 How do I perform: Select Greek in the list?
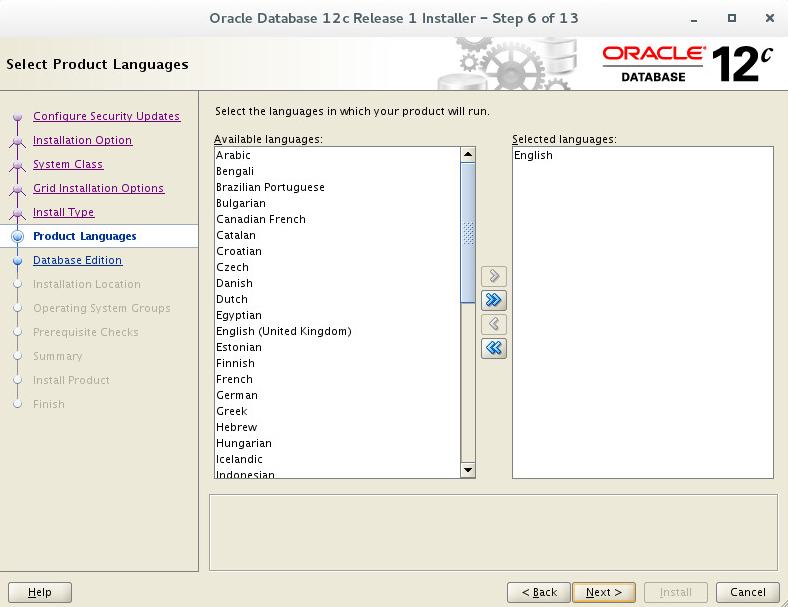click(x=337, y=412)
